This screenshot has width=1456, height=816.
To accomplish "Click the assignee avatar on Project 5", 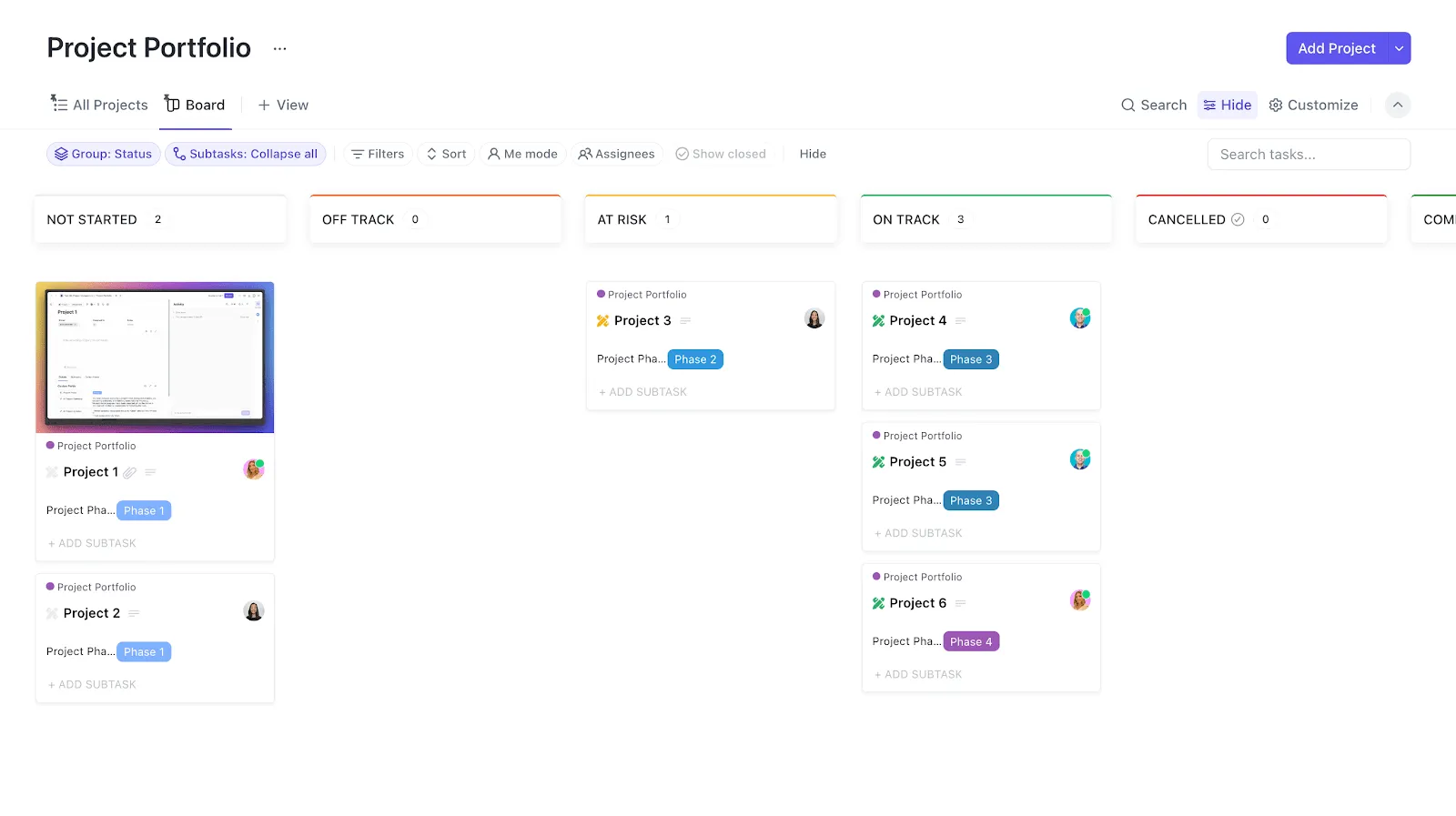I will tap(1080, 459).
